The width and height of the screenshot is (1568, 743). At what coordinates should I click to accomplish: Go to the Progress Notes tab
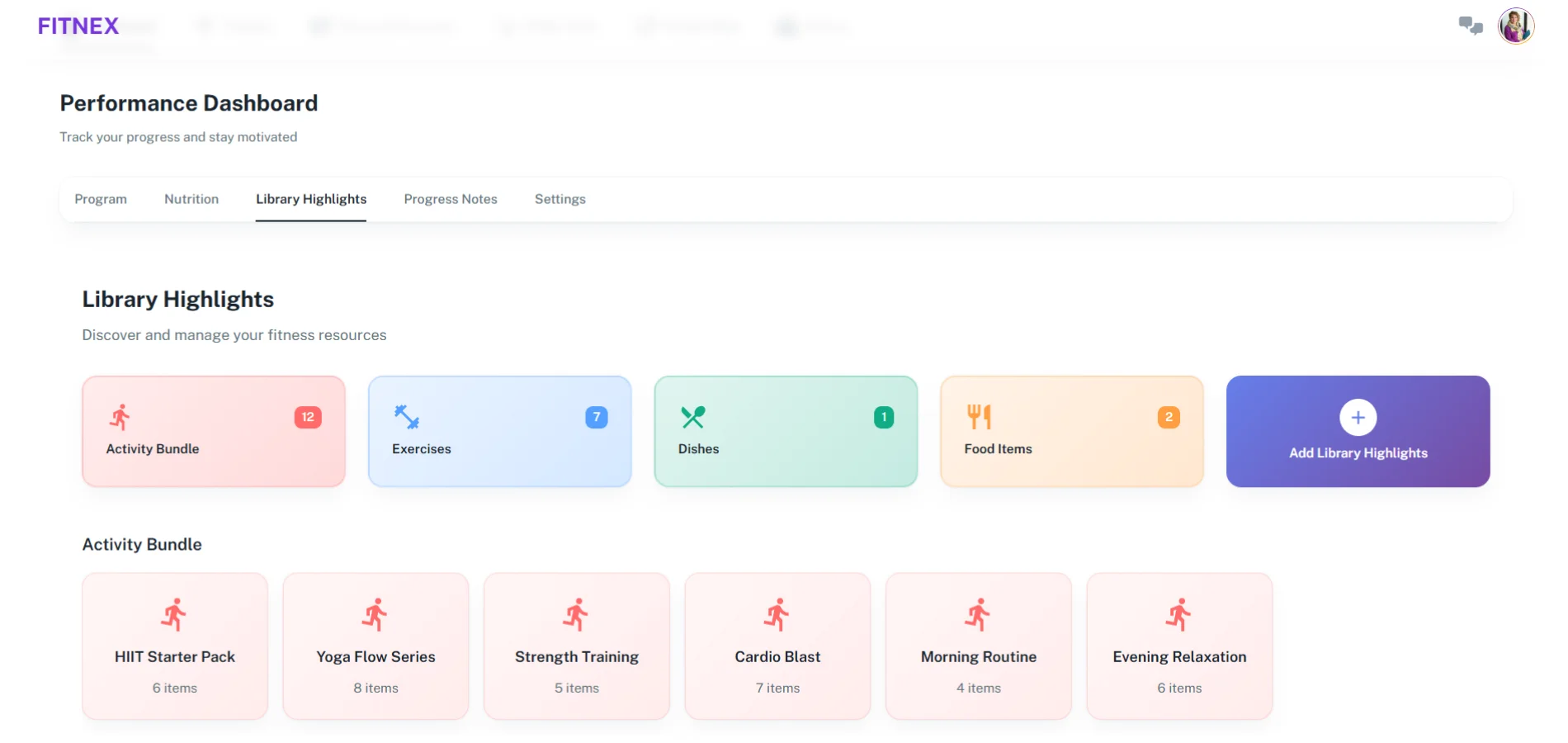451,199
